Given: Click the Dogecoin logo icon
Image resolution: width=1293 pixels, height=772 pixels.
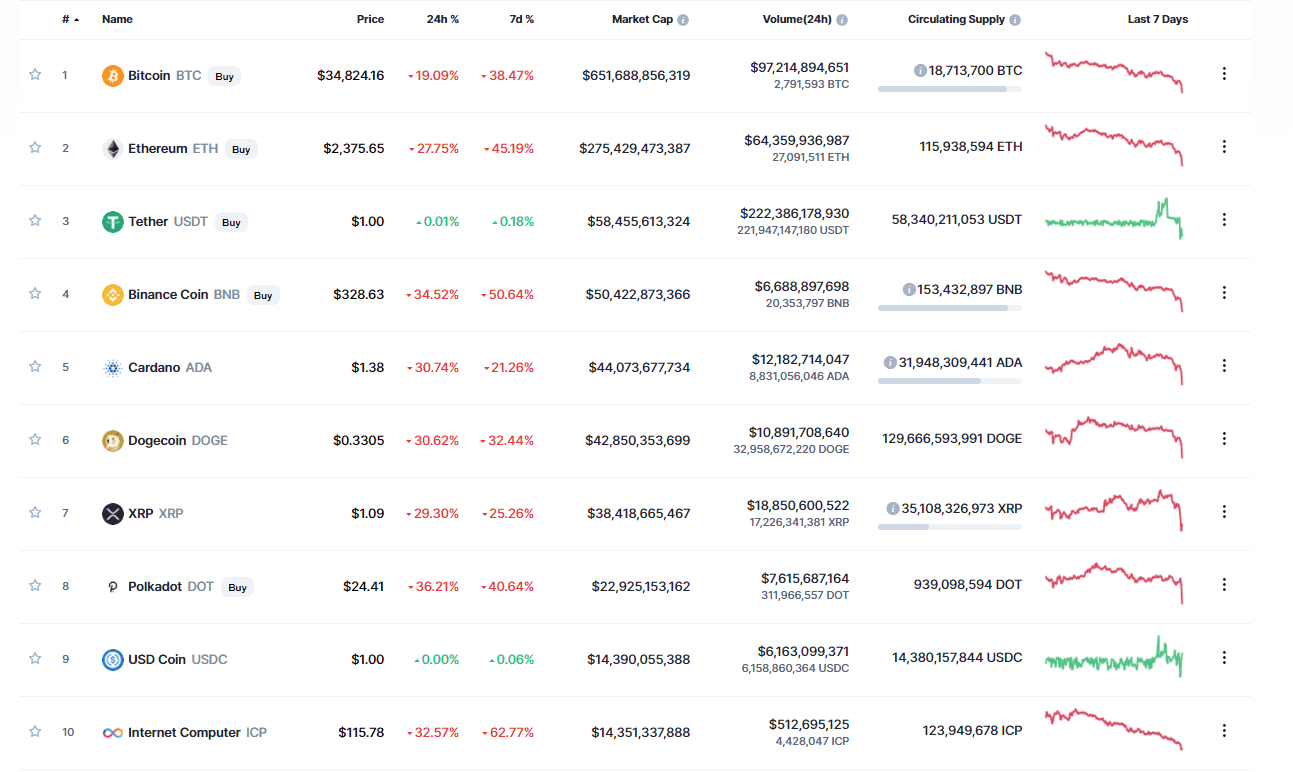Looking at the screenshot, I should 113,441.
